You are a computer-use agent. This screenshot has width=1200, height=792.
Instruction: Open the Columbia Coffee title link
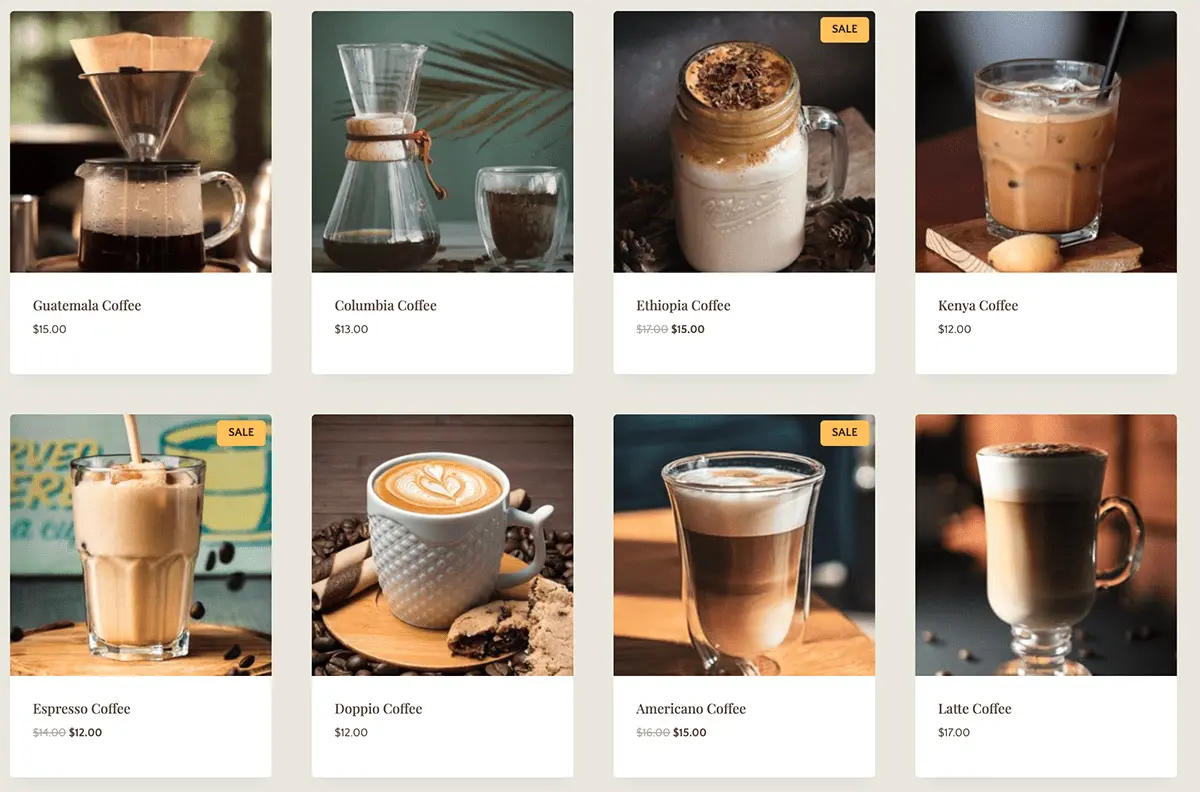click(386, 306)
